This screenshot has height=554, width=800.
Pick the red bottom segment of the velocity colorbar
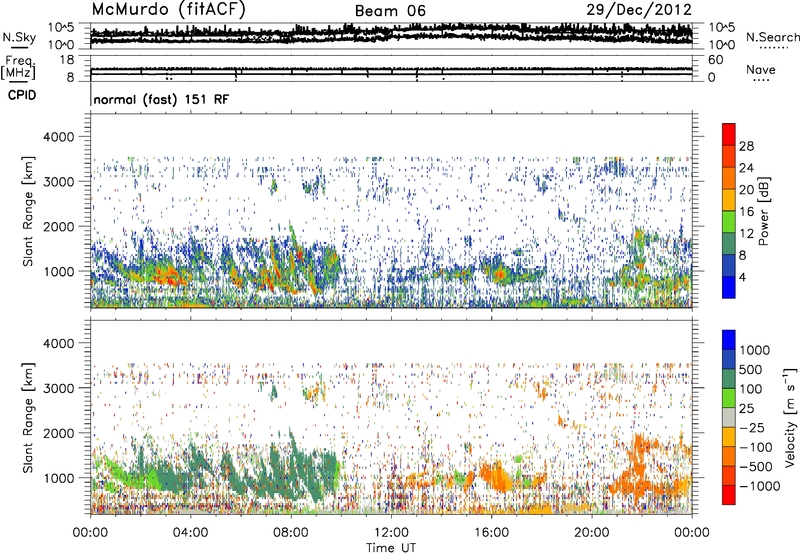[x=729, y=495]
